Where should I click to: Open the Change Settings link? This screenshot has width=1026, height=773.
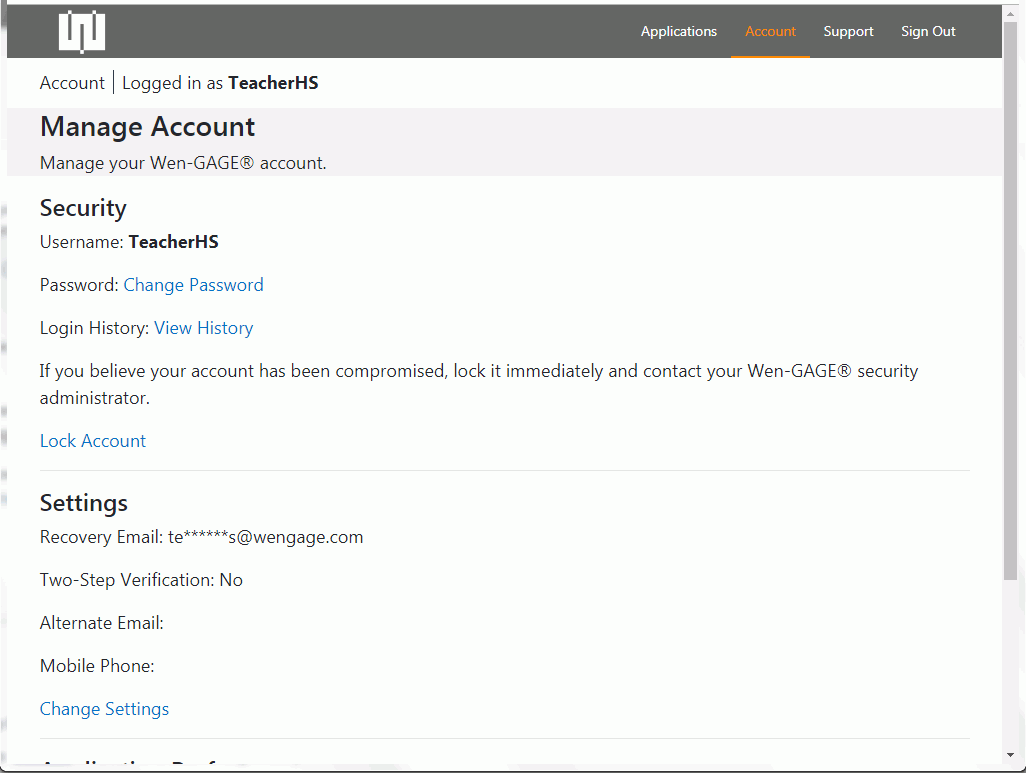[x=104, y=709]
